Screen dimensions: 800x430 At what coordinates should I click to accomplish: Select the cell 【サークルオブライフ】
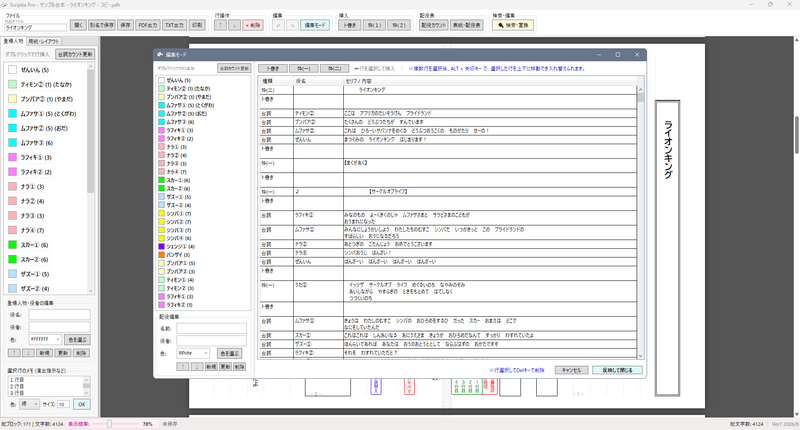(x=490, y=192)
